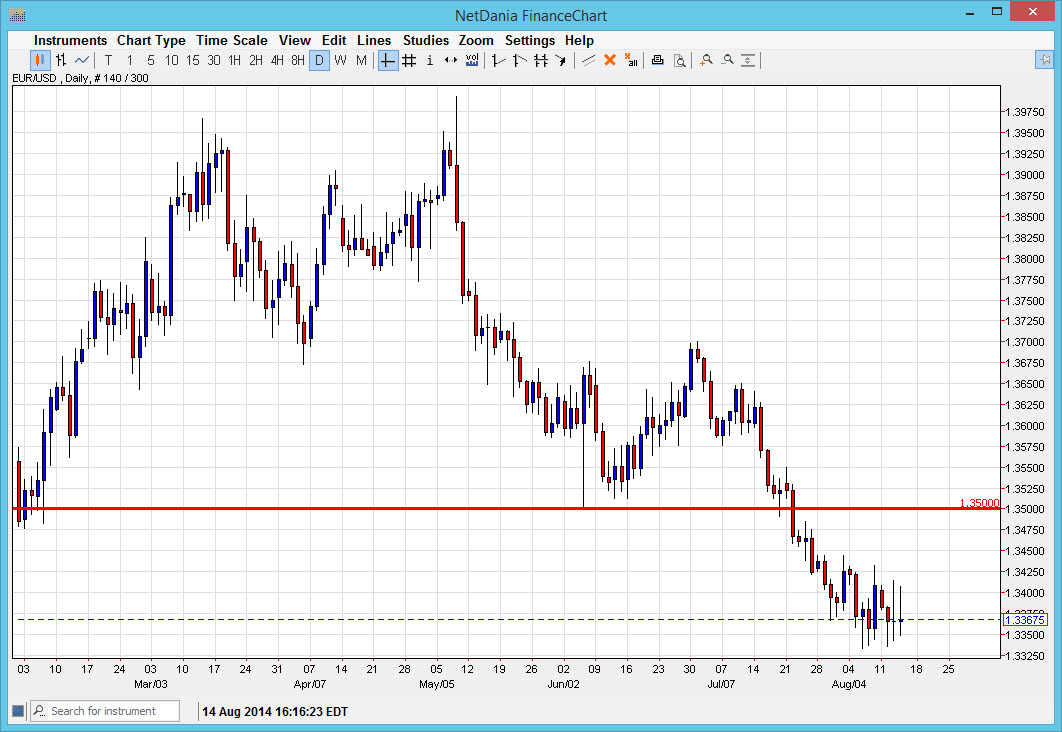Switch to weekly timeframe with W button

point(341,60)
